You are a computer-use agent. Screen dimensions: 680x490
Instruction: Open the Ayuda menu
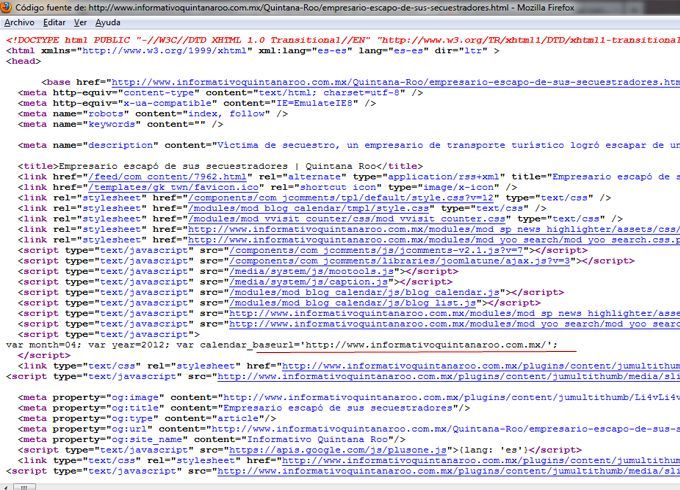(108, 23)
